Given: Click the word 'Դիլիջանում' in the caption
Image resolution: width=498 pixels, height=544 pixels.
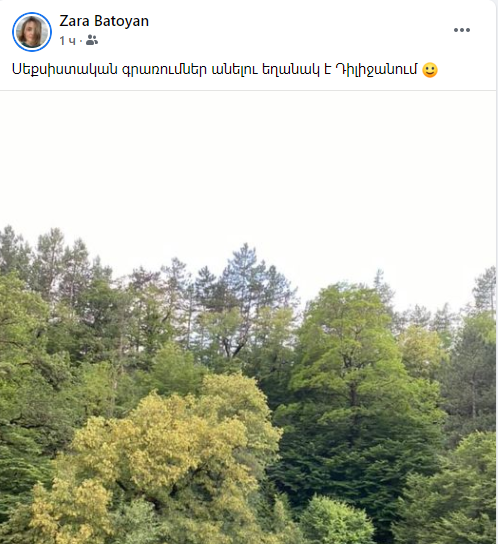Looking at the screenshot, I should [x=376, y=69].
